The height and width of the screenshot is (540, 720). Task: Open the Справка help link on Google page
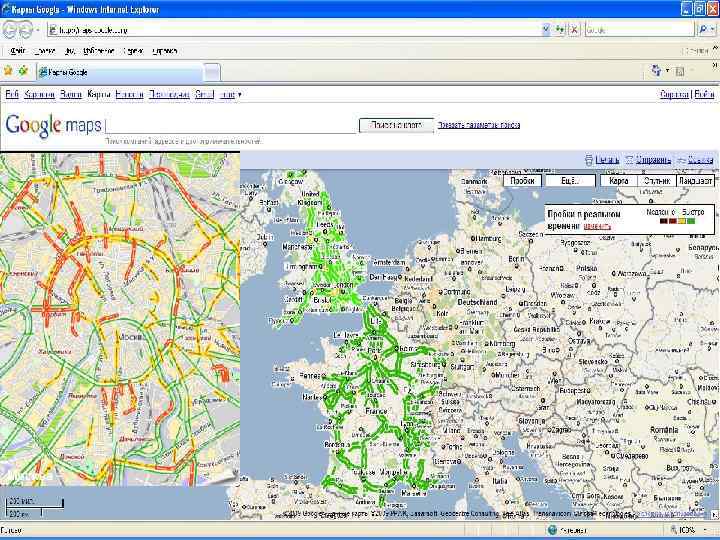[674, 94]
